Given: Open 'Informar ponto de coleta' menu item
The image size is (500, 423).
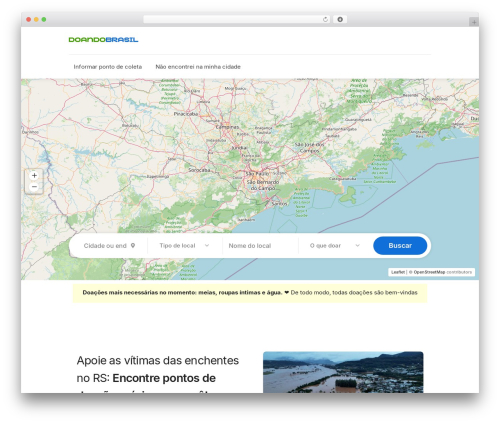Looking at the screenshot, I should click(x=108, y=67).
